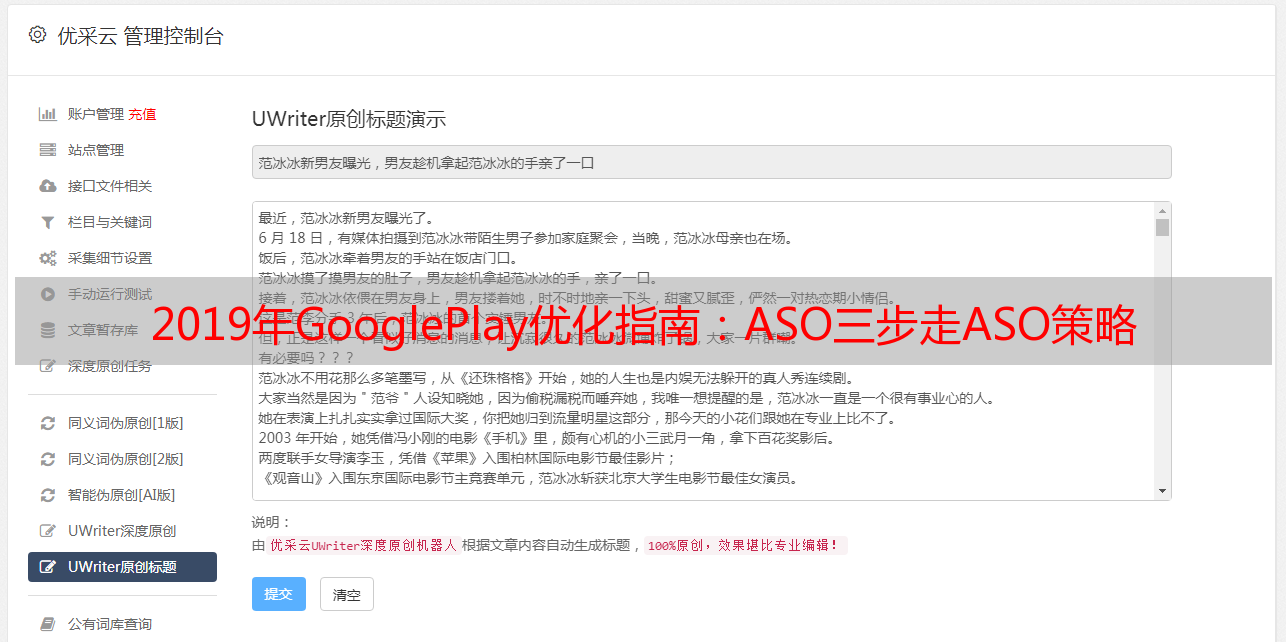
Task: Click the 同义词伪原创[1版] refresh icon
Action: [x=47, y=423]
